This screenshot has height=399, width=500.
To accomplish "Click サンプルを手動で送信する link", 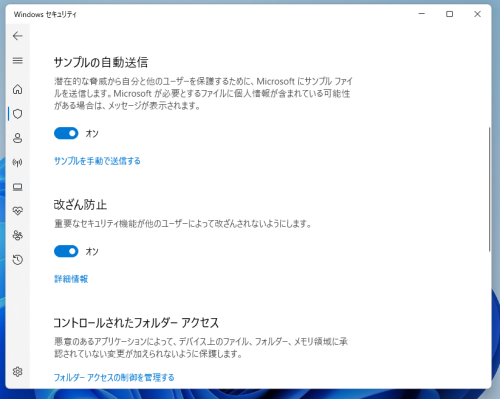I will click(97, 161).
